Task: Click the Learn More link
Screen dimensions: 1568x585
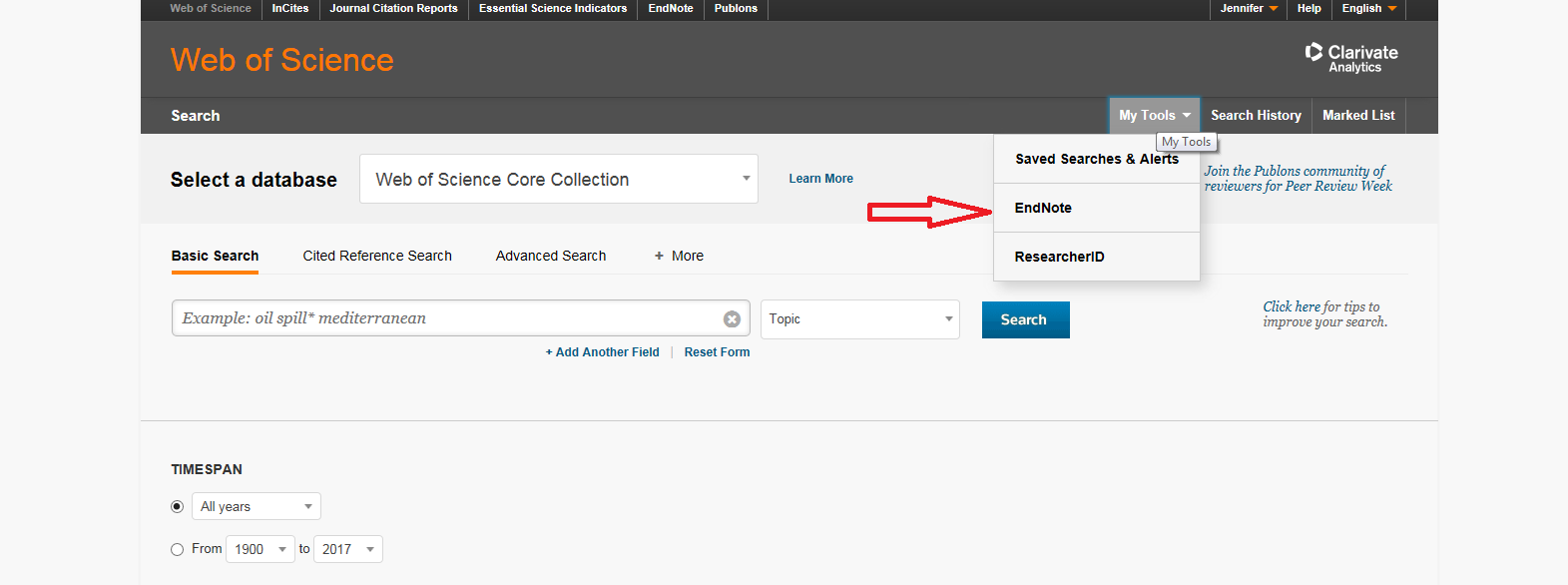Action: coord(820,179)
